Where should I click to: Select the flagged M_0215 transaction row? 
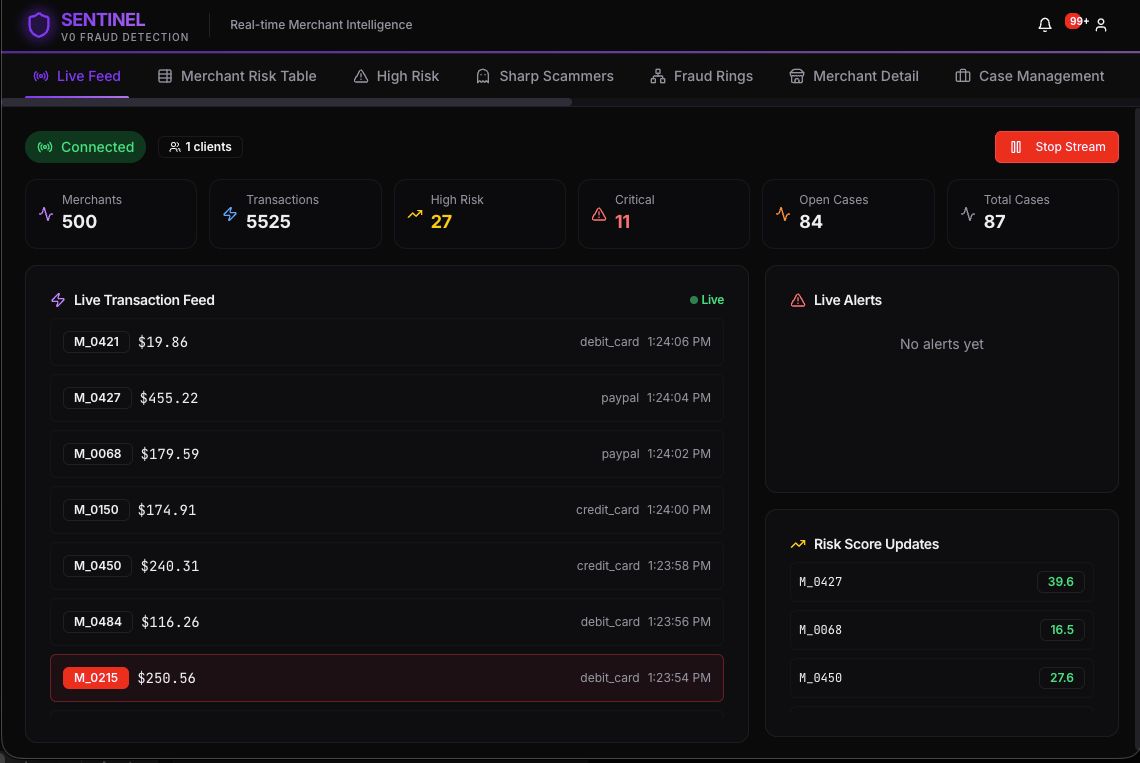click(386, 677)
